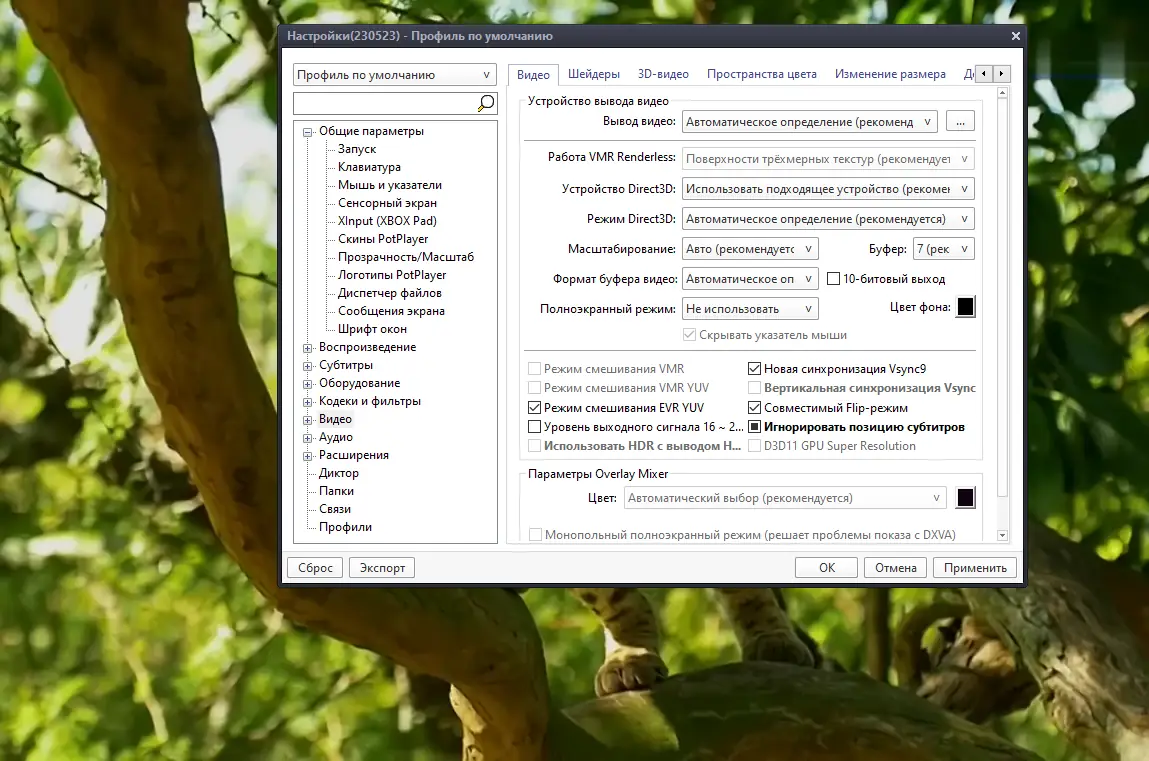
Task: Enable the 10-битовый выход checkbox
Action: pos(835,278)
